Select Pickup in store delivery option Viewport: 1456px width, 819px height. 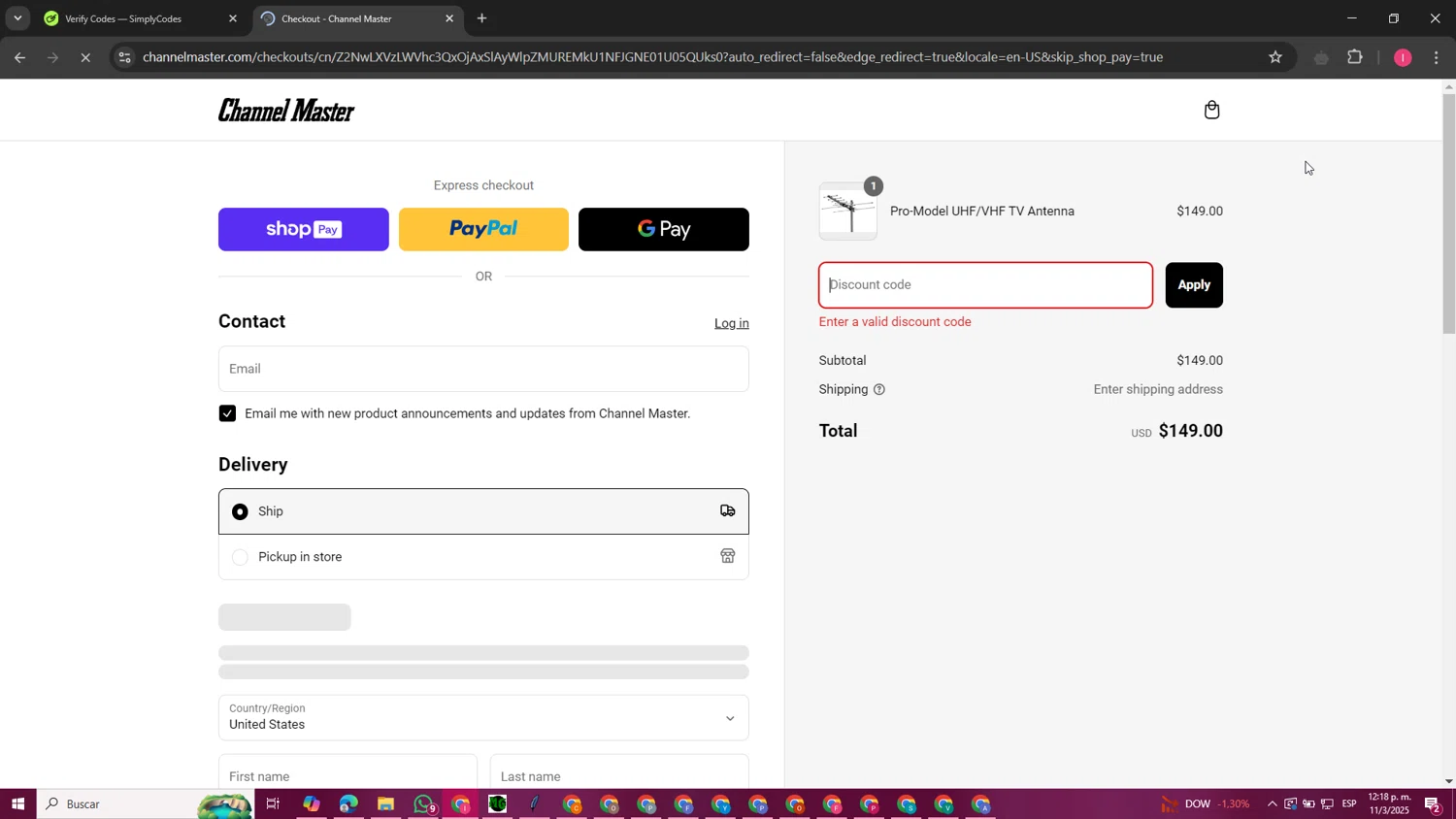483,557
